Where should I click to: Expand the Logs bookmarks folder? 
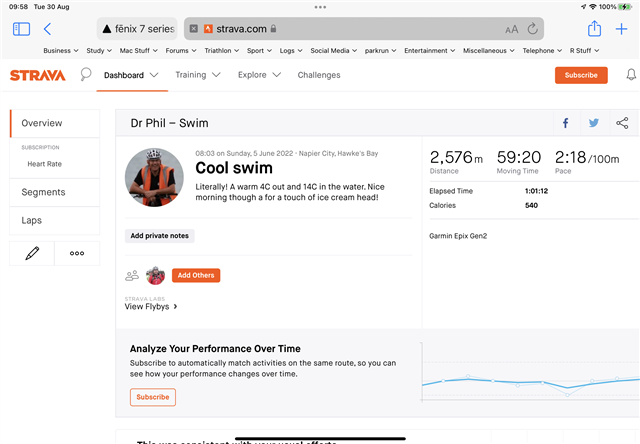coord(291,51)
